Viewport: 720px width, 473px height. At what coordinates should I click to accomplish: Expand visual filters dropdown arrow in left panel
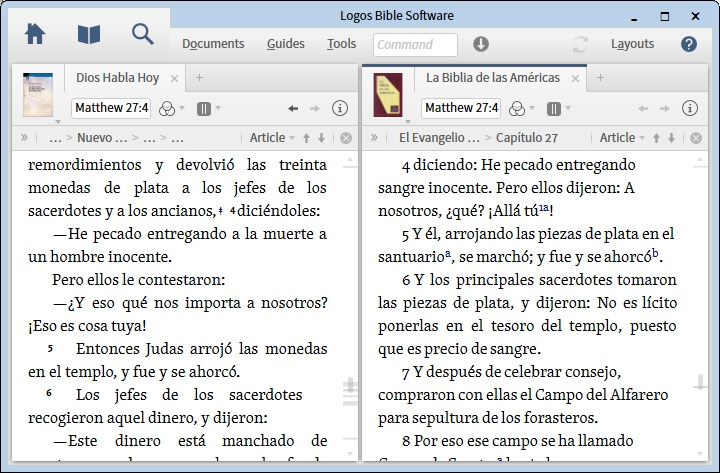click(182, 108)
